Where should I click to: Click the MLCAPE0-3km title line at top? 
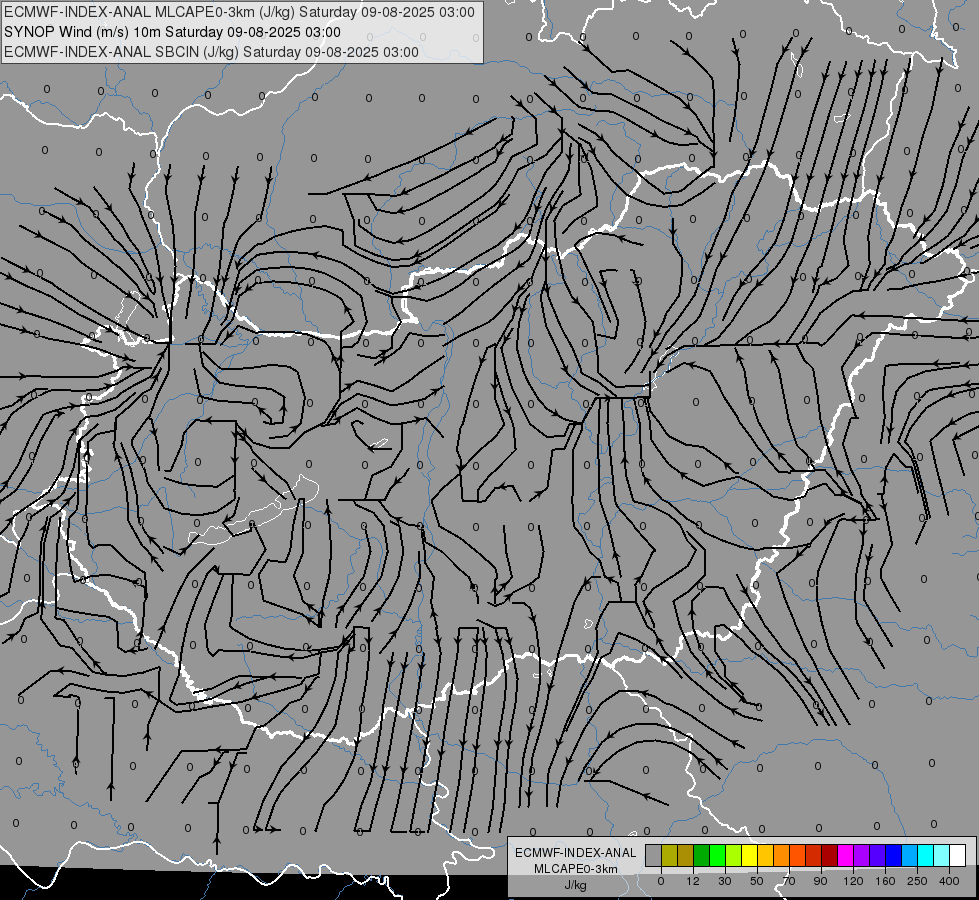point(239,12)
